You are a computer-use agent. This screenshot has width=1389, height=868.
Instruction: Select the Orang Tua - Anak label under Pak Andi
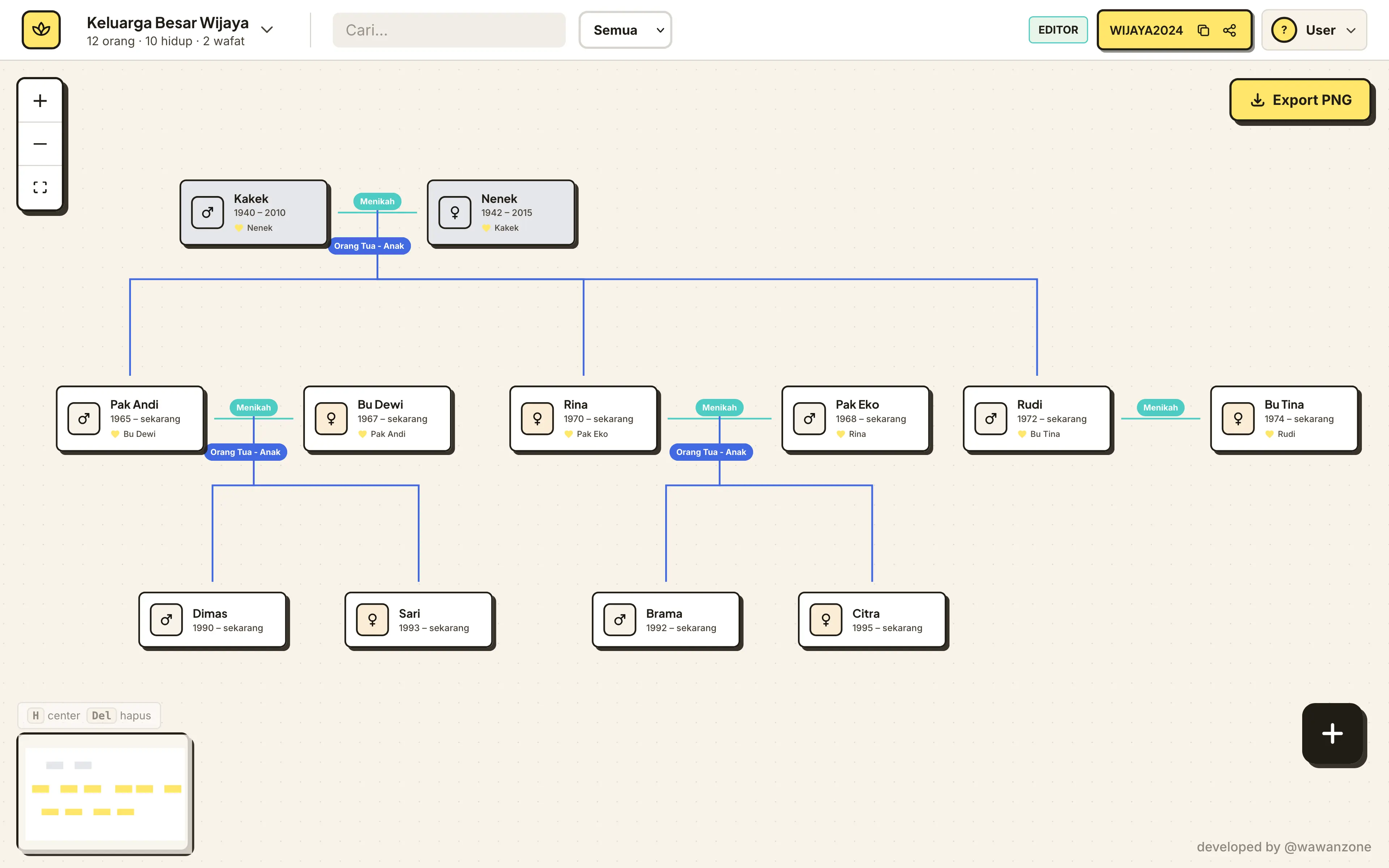(245, 452)
